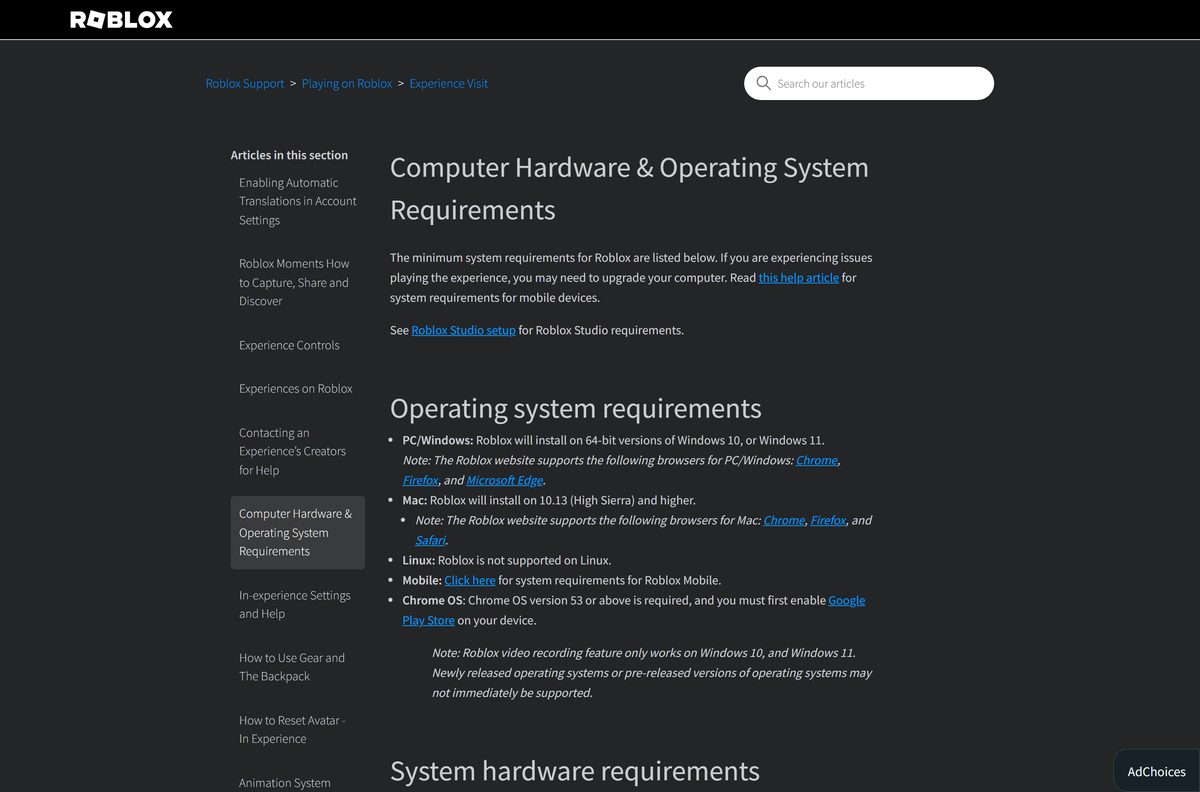This screenshot has width=1200, height=792.
Task: Follow 'Click here' link for Roblox Mobile
Action: (470, 580)
